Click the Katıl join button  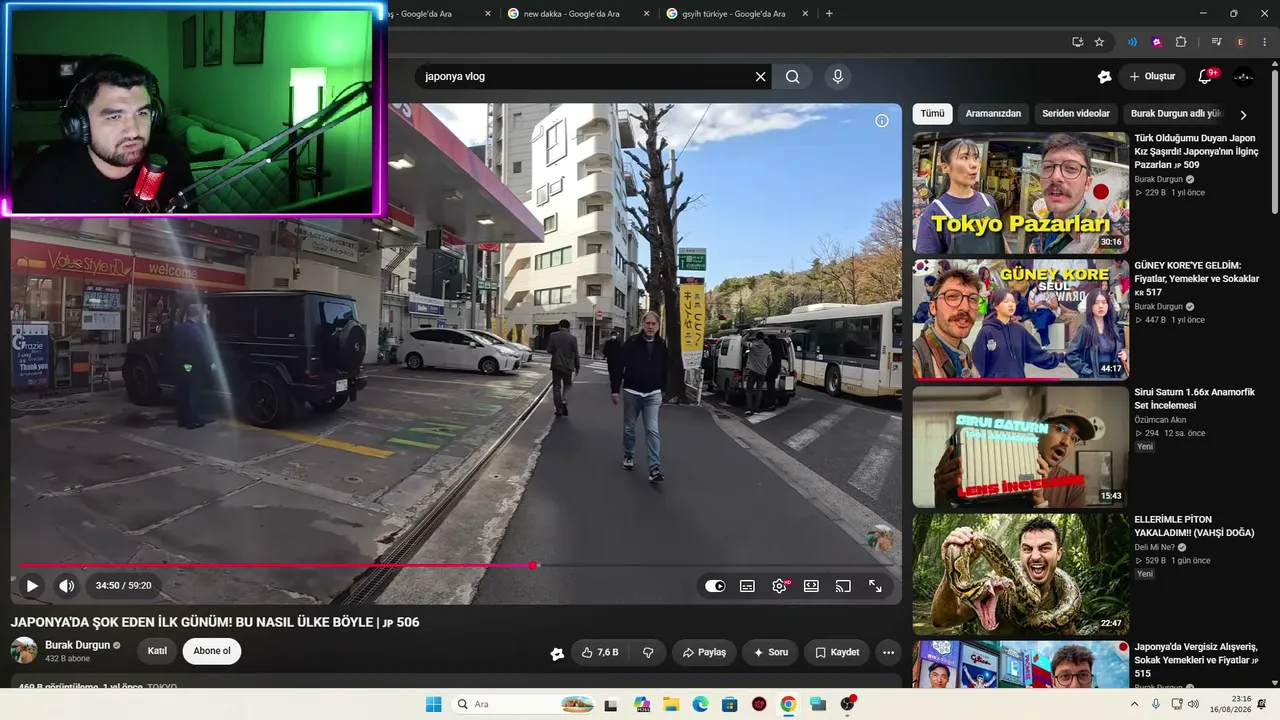tap(157, 651)
